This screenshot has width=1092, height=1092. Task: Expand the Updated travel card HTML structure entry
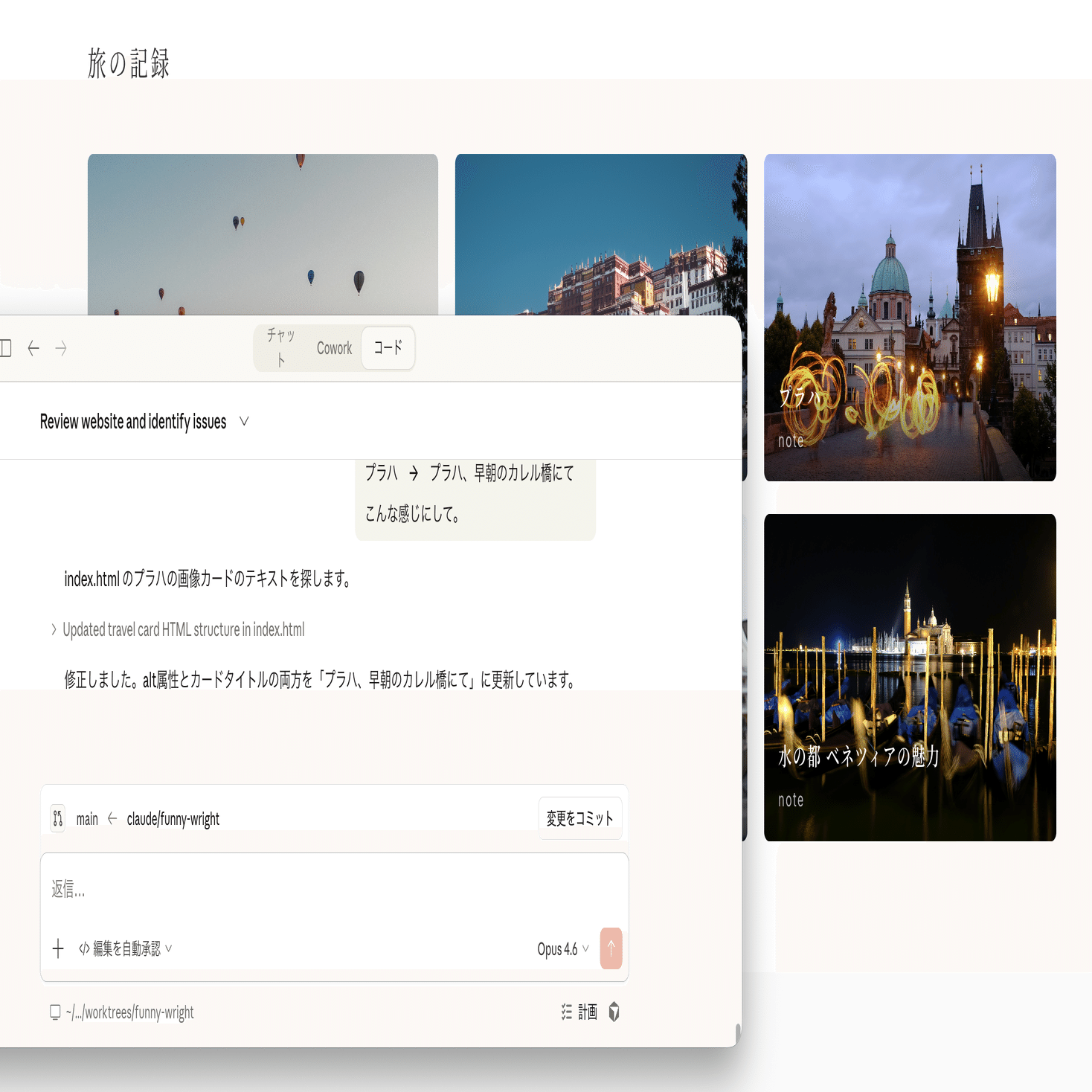click(x=183, y=629)
